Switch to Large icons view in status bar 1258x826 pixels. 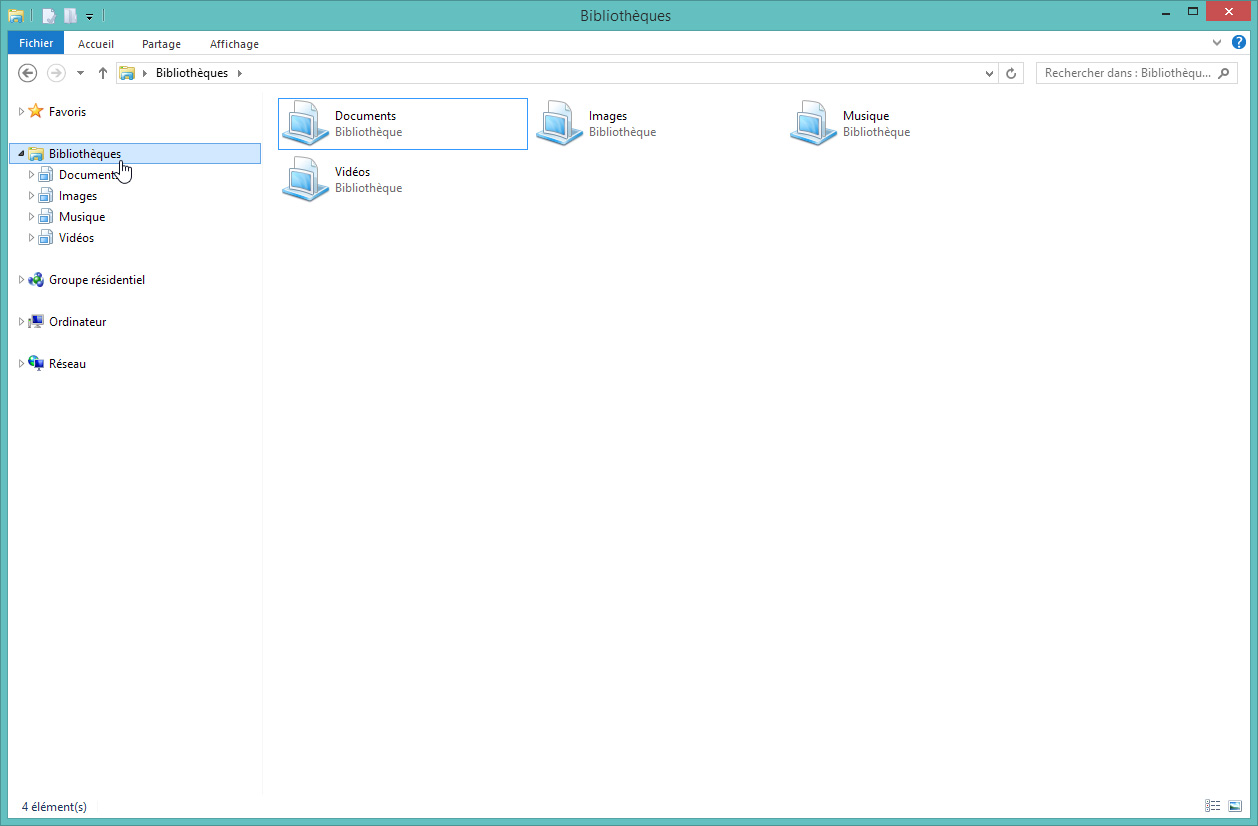1235,806
